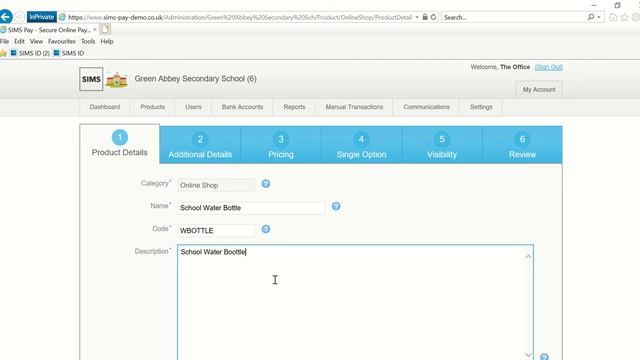
Task: Open the File menu
Action: pos(4,41)
